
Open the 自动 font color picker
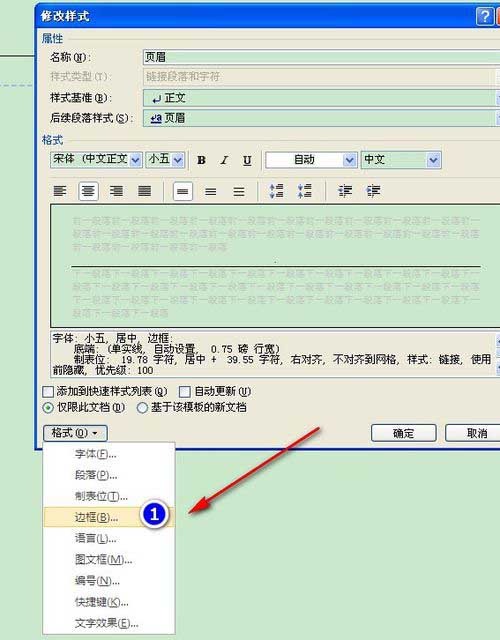[311, 160]
